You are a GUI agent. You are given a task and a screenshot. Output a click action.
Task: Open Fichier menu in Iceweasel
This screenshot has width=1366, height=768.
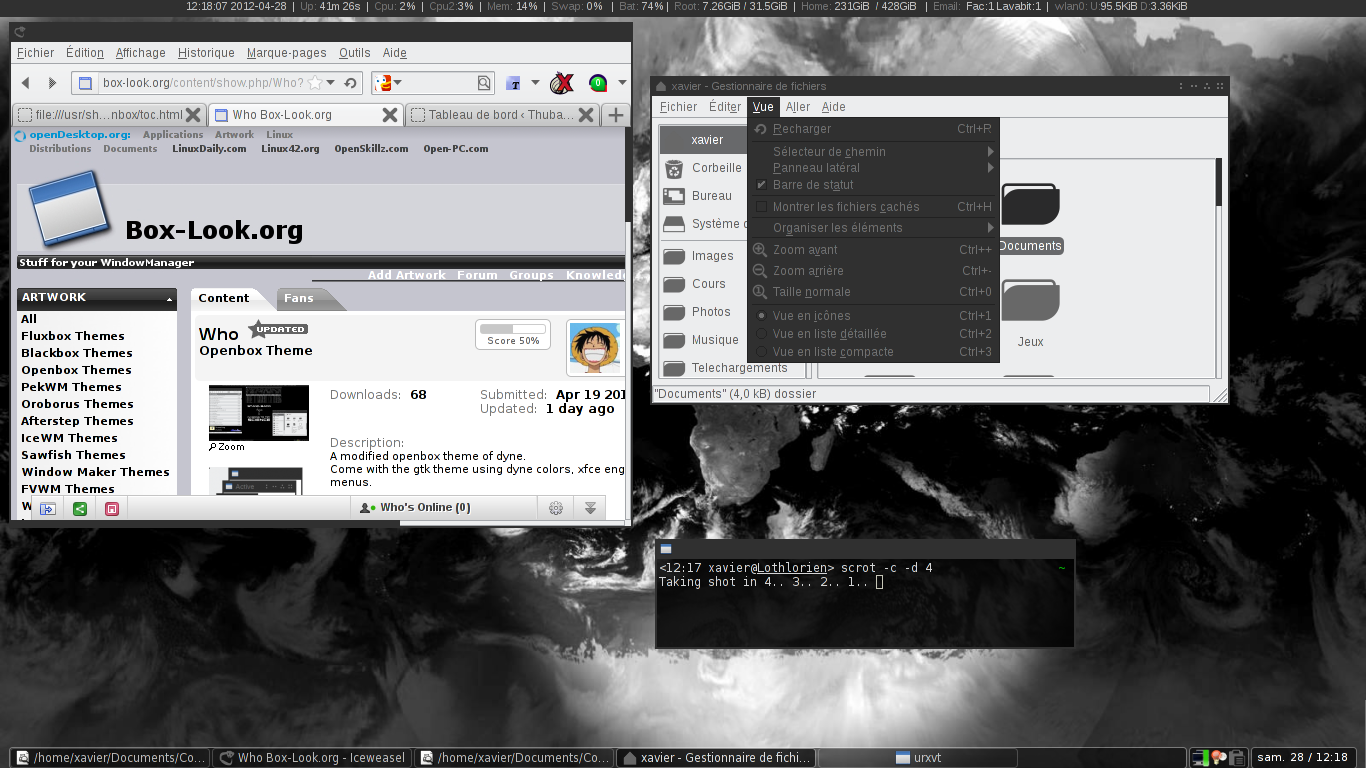pyautogui.click(x=36, y=53)
